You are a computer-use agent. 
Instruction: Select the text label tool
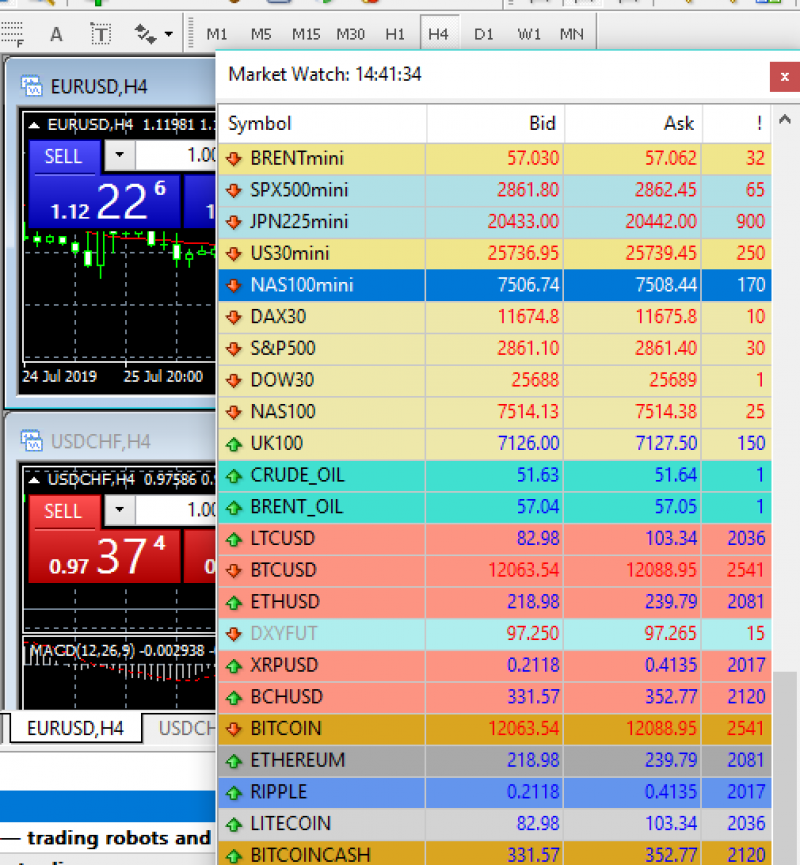[x=100, y=34]
